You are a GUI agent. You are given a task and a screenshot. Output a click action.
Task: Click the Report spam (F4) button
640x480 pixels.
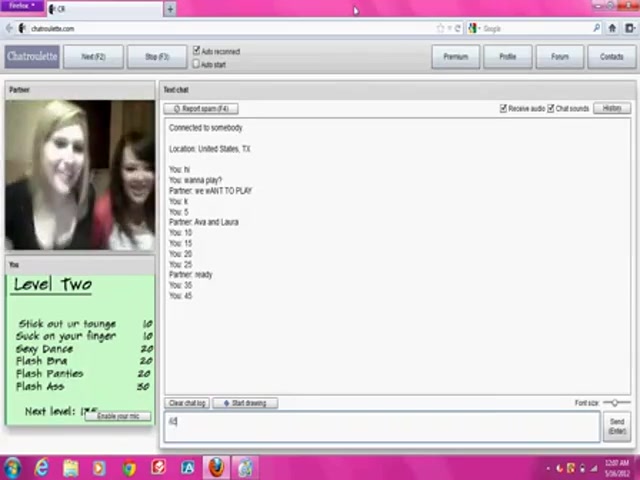202,108
